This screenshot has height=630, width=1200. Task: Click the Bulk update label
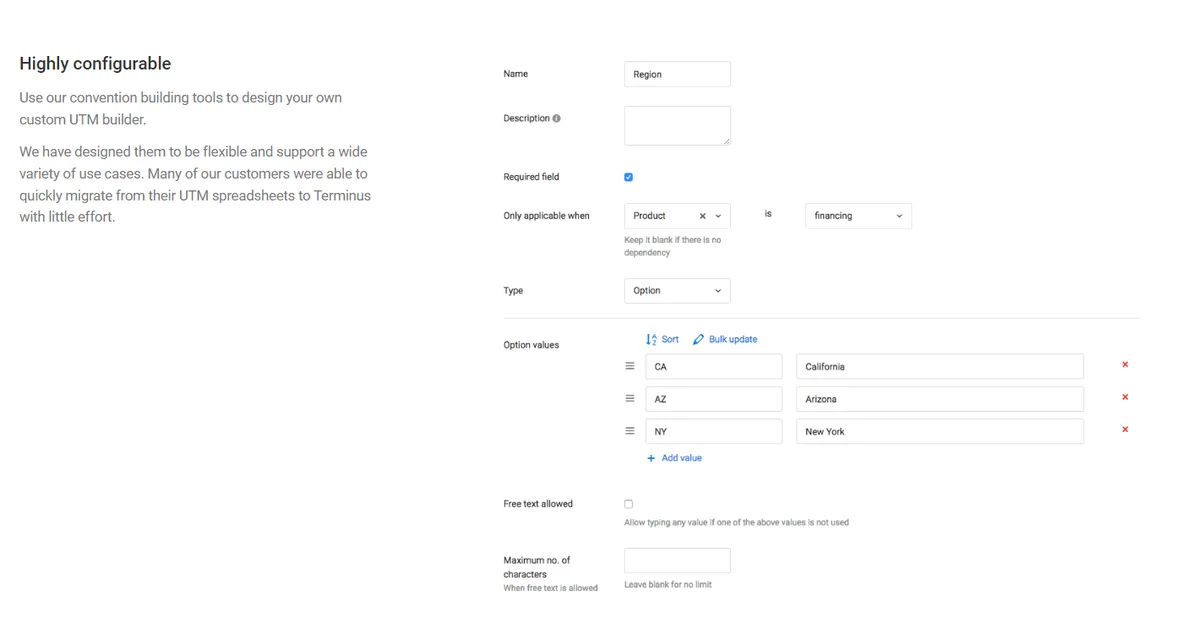click(x=731, y=339)
